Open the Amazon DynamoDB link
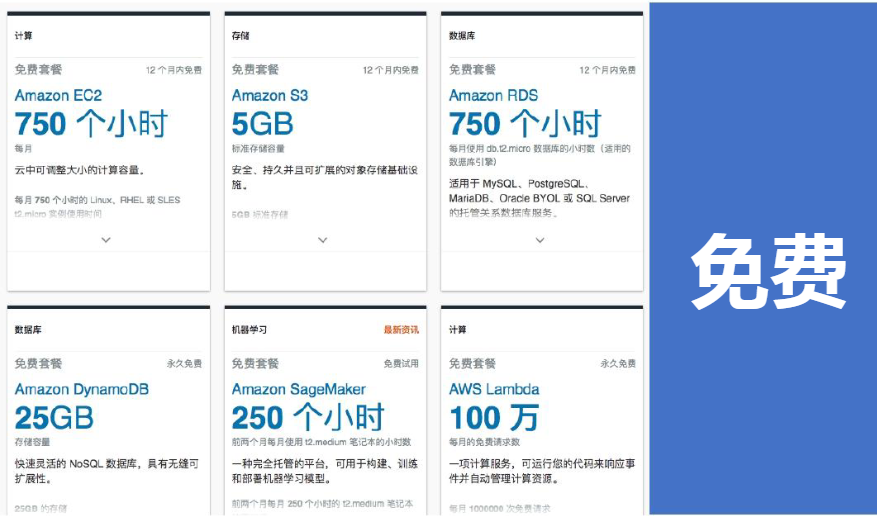 (82, 389)
